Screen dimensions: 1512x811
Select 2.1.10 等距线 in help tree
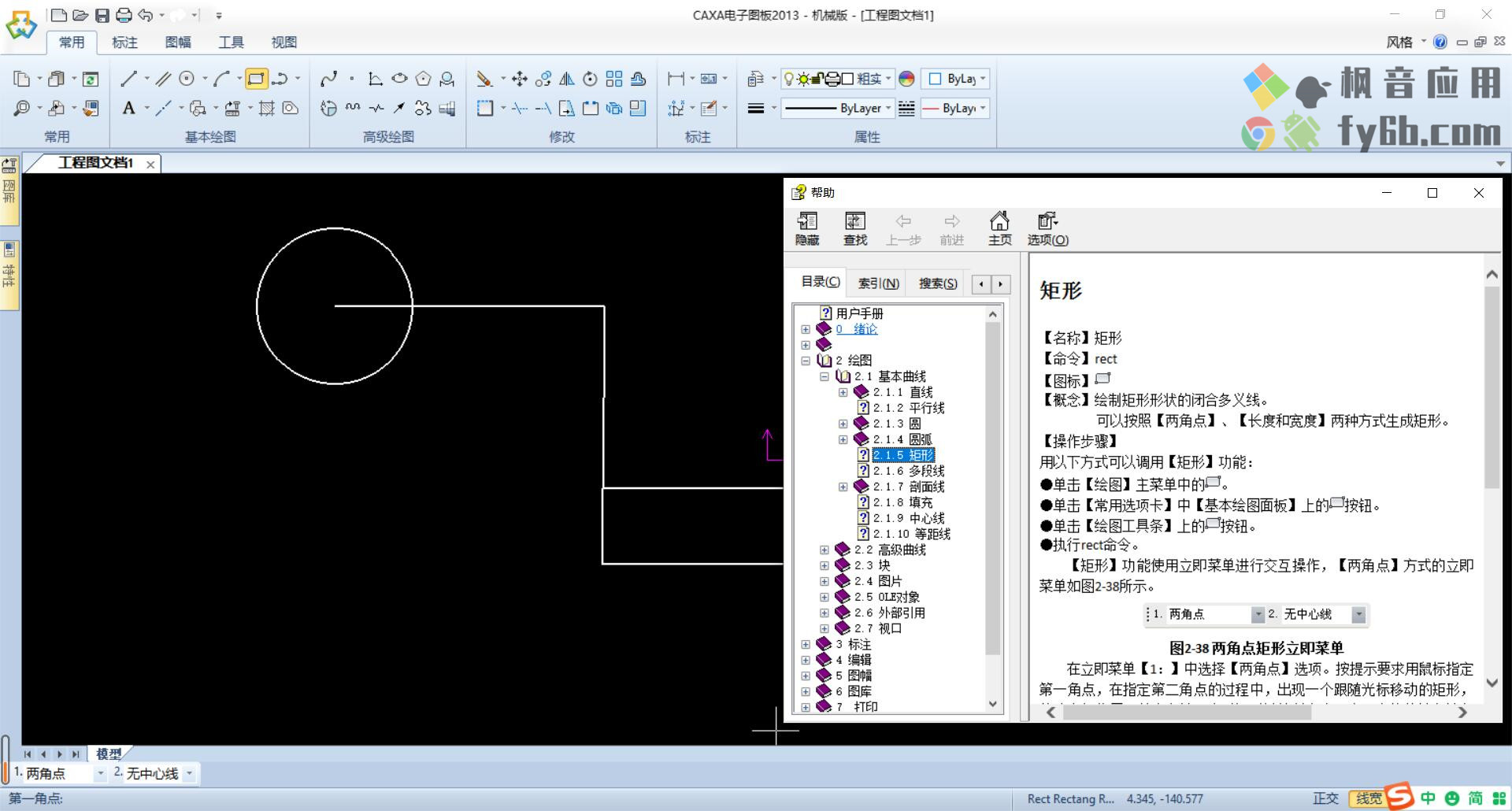click(912, 534)
